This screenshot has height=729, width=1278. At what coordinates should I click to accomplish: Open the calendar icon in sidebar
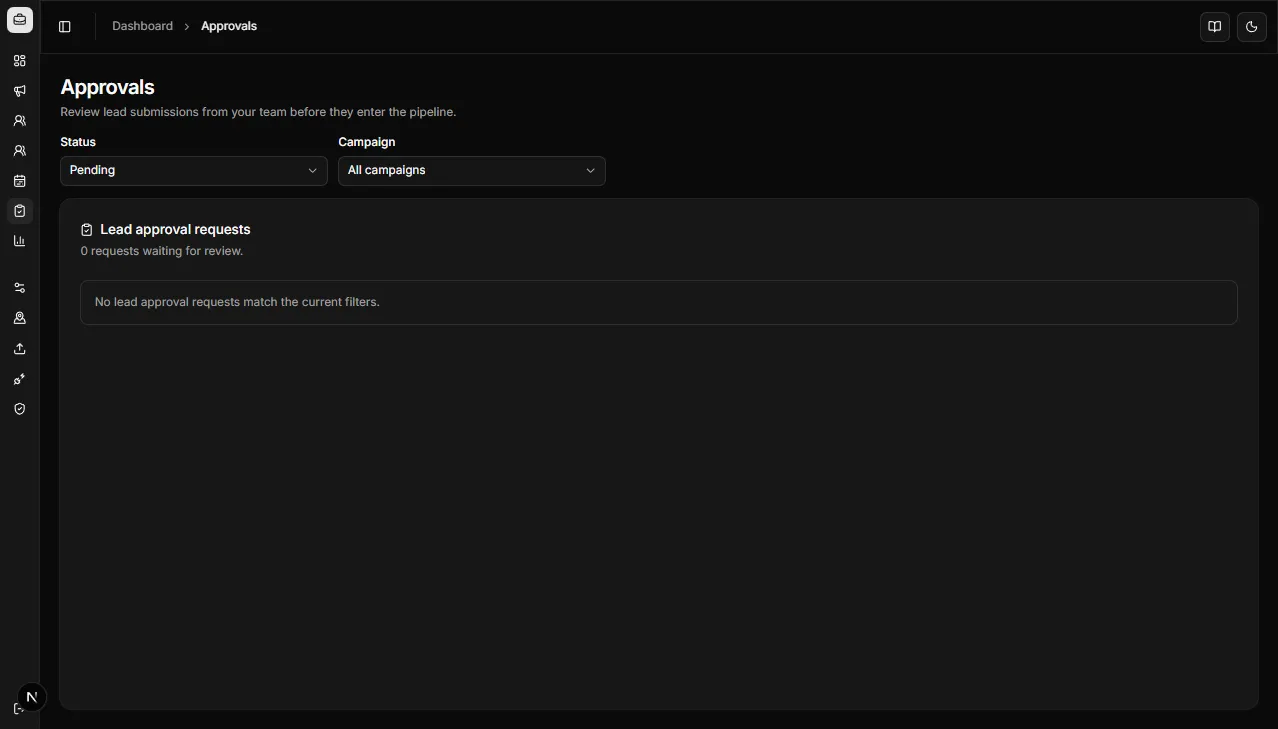19,181
